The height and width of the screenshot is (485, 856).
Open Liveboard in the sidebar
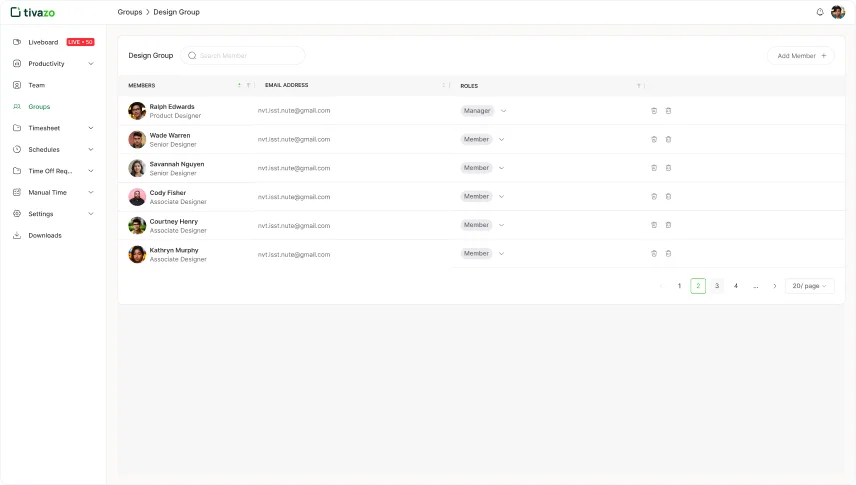coord(43,42)
